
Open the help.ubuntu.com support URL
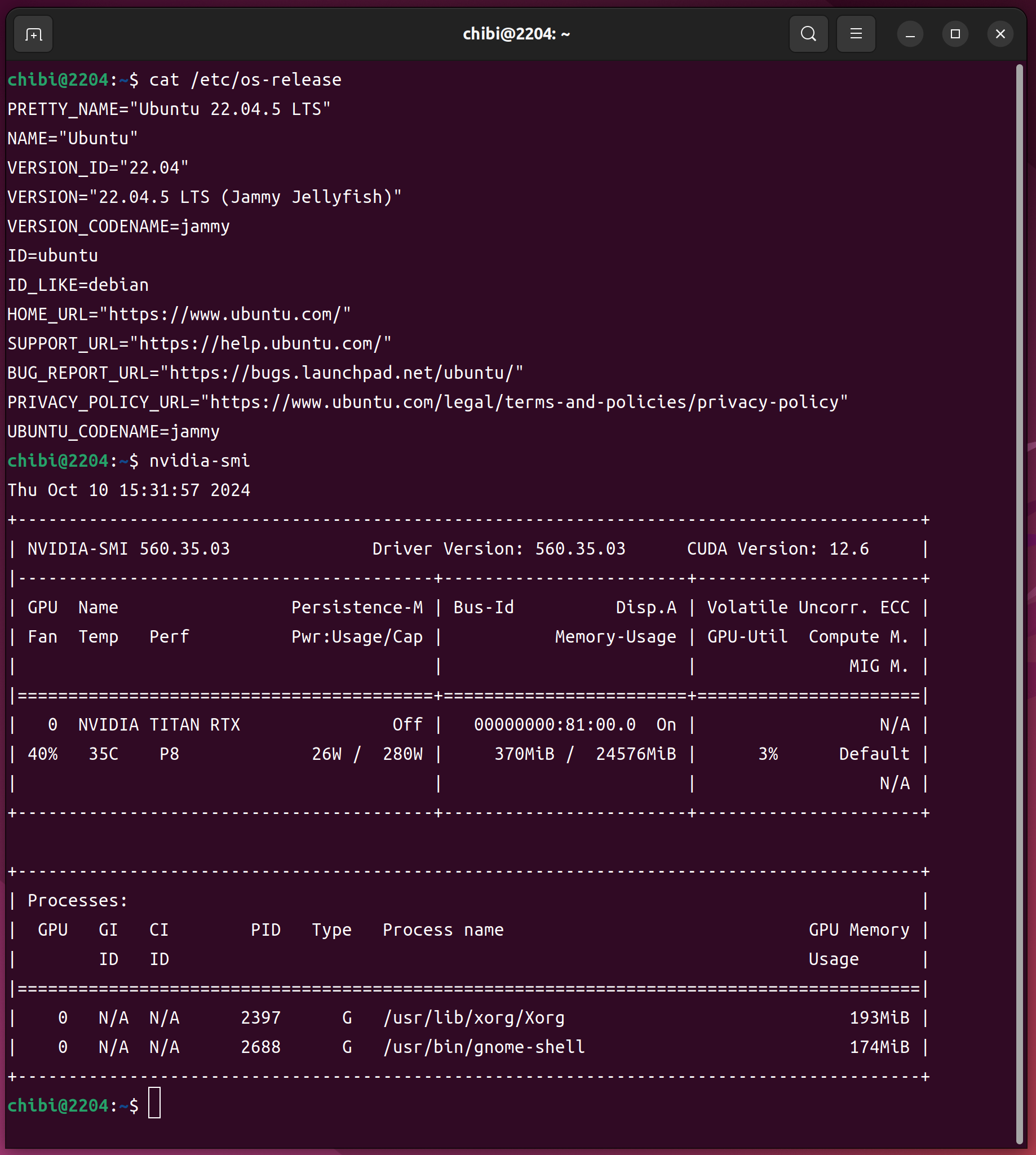pos(261,344)
